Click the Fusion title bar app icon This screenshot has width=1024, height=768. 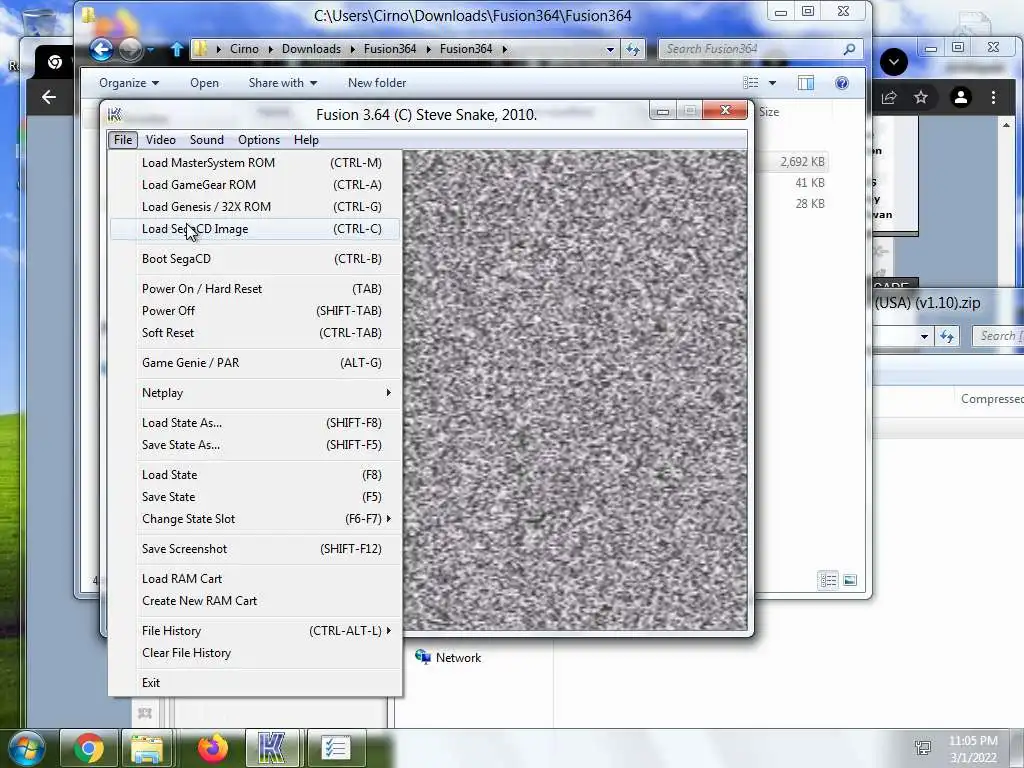(x=115, y=115)
